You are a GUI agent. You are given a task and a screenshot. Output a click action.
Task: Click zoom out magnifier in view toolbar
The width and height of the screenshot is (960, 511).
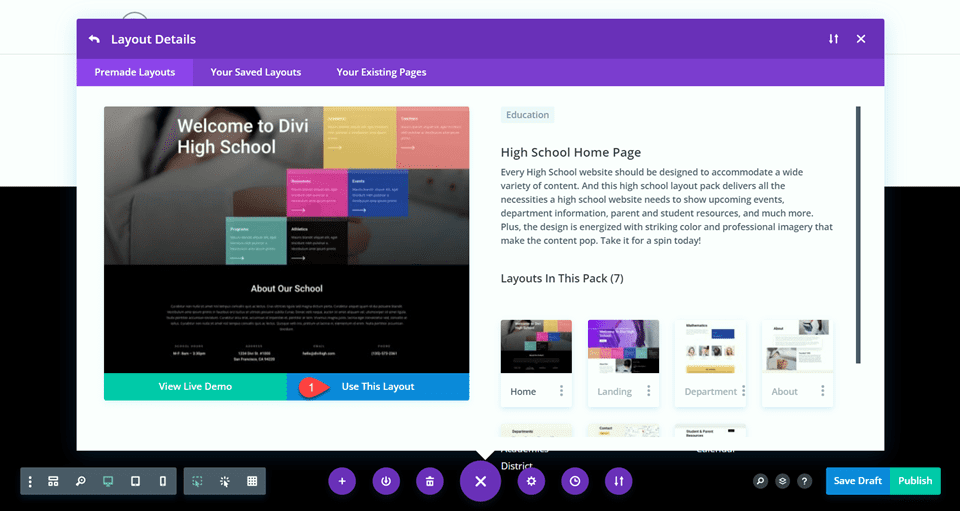tap(80, 482)
